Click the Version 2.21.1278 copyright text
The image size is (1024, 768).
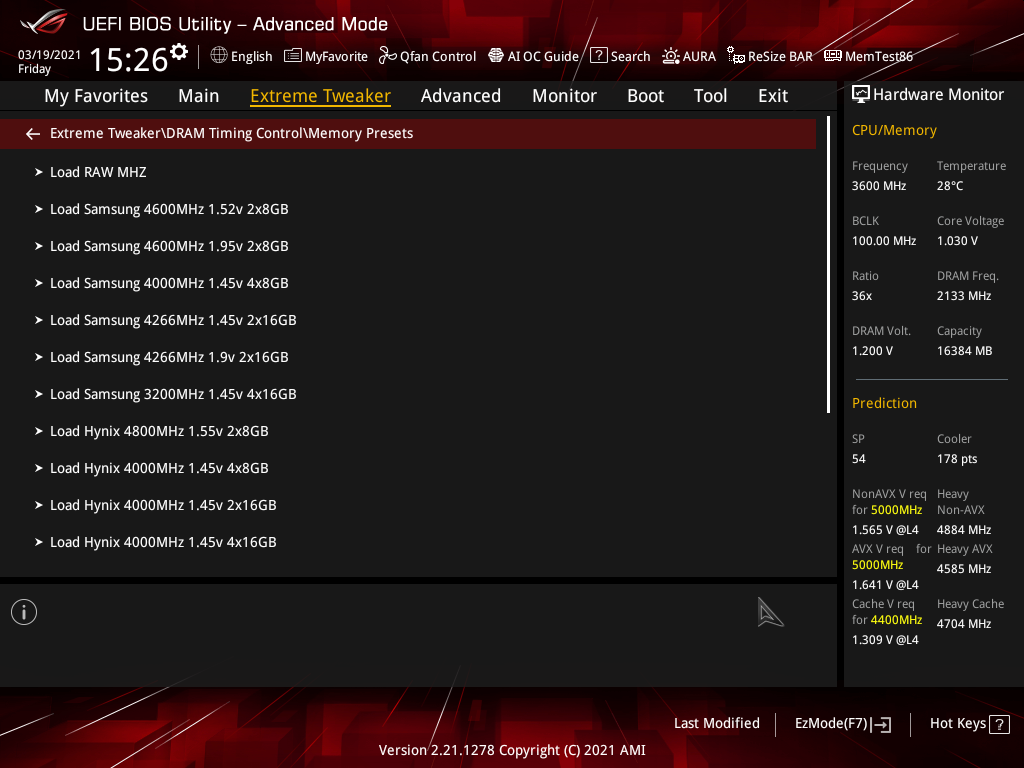[x=512, y=750]
